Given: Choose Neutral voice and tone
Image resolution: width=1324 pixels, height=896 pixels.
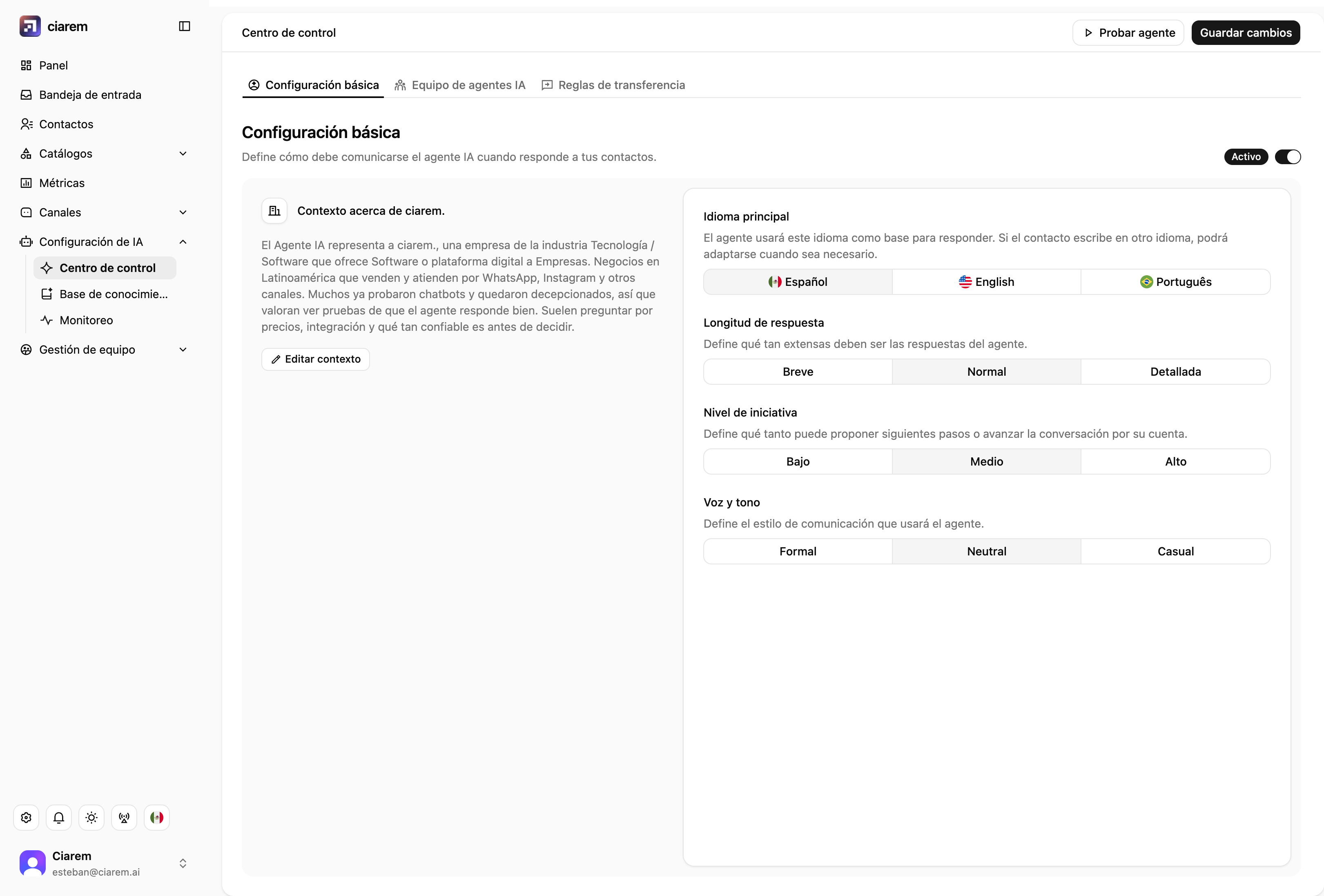Looking at the screenshot, I should (x=986, y=551).
